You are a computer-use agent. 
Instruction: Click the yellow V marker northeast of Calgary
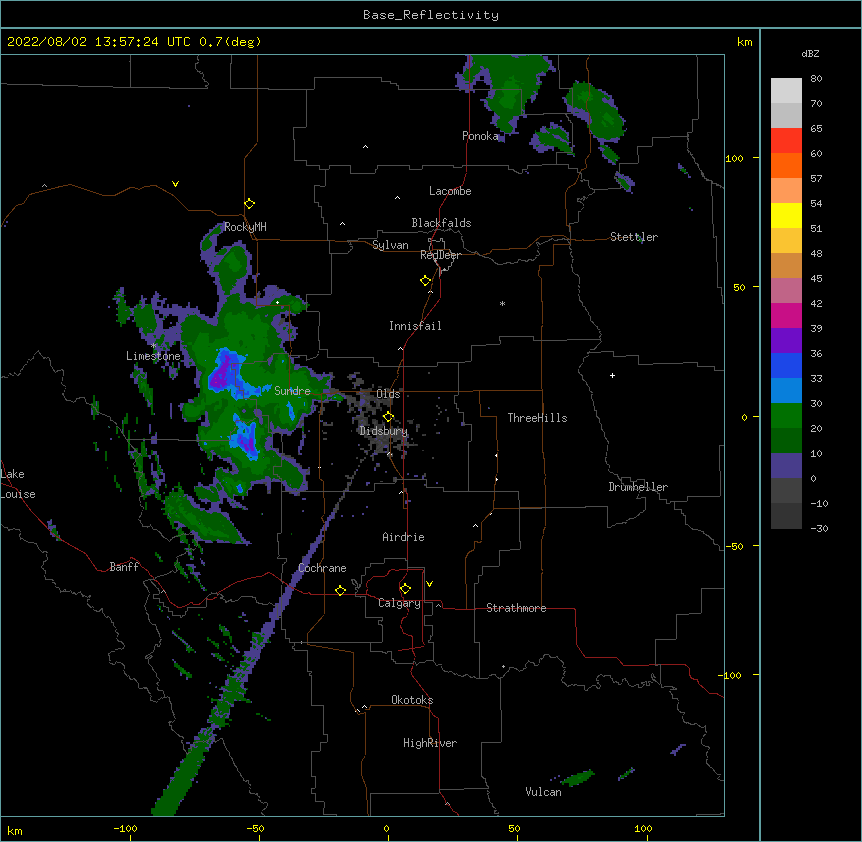tap(429, 584)
